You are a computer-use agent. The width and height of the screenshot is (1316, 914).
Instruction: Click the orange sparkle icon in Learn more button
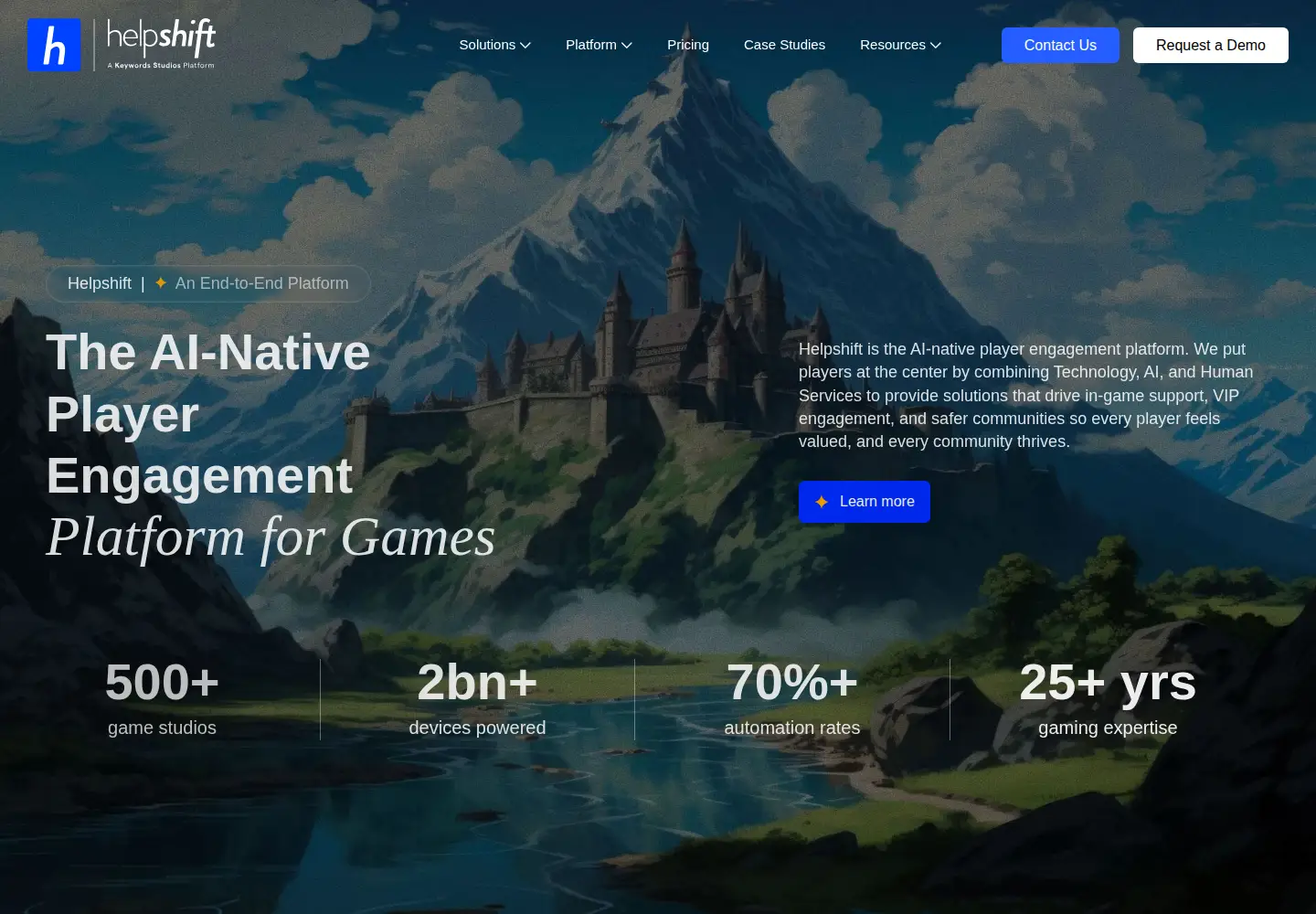[x=822, y=502]
